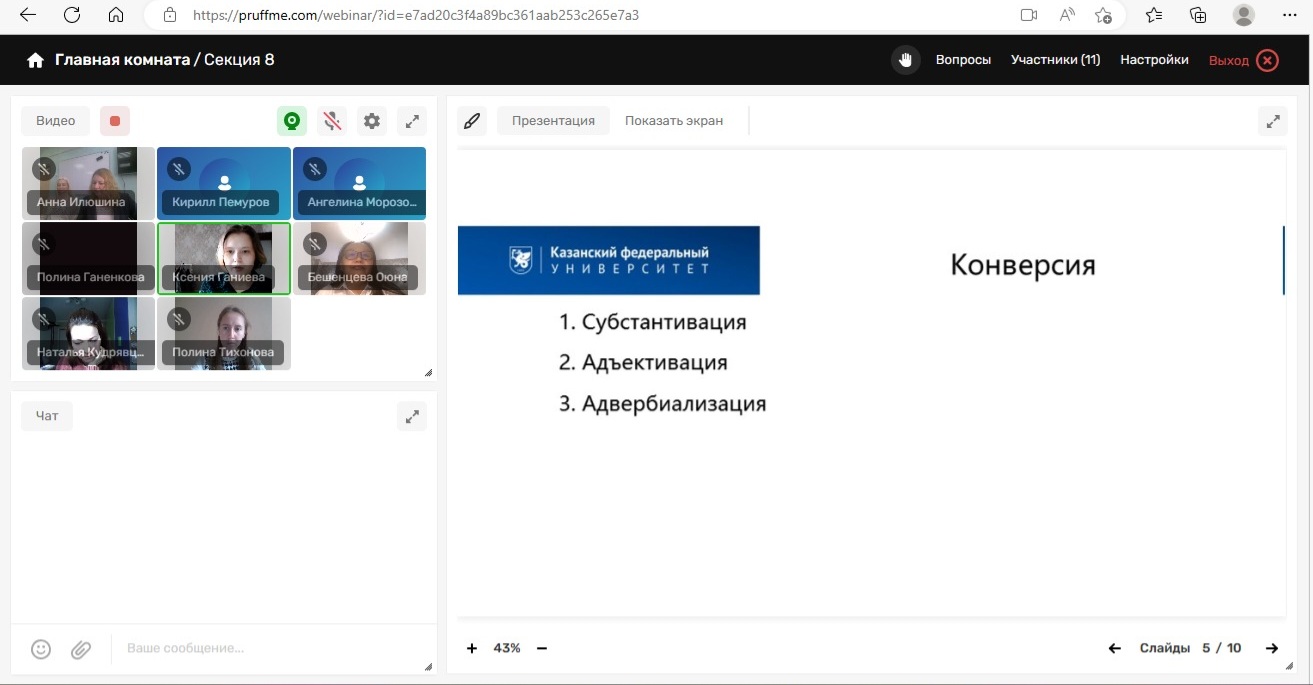Stop recording with red record button

(115, 121)
